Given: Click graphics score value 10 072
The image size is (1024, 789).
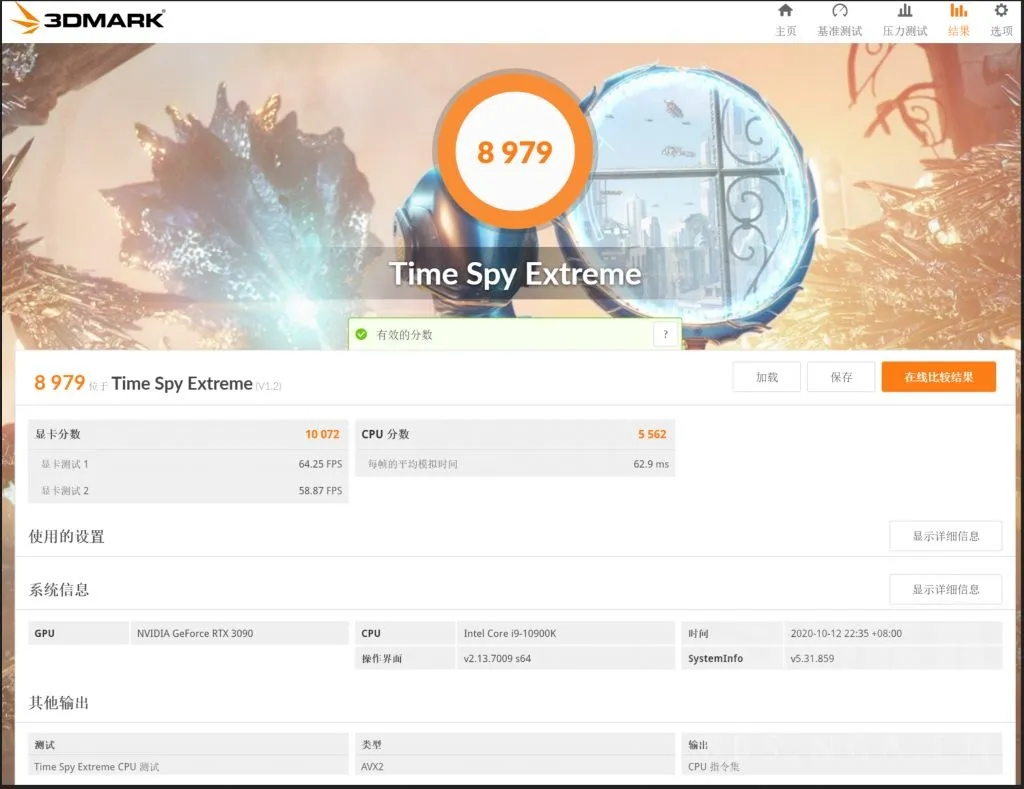Looking at the screenshot, I should coord(322,434).
